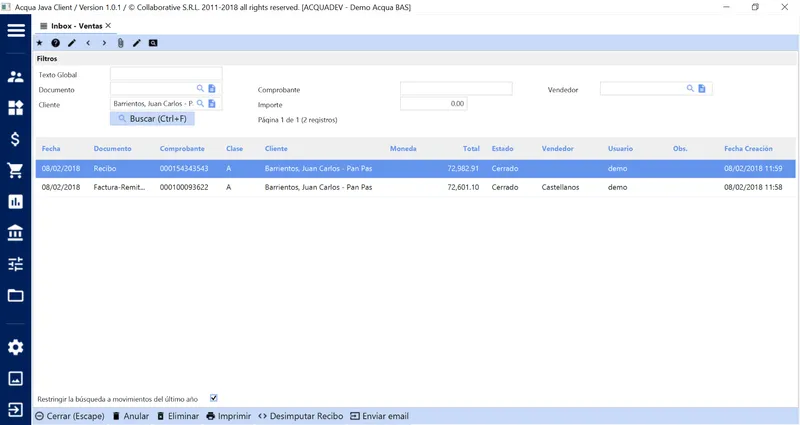Click Cerrar (Escape) button
Image resolution: width=800 pixels, height=425 pixels.
(x=70, y=416)
